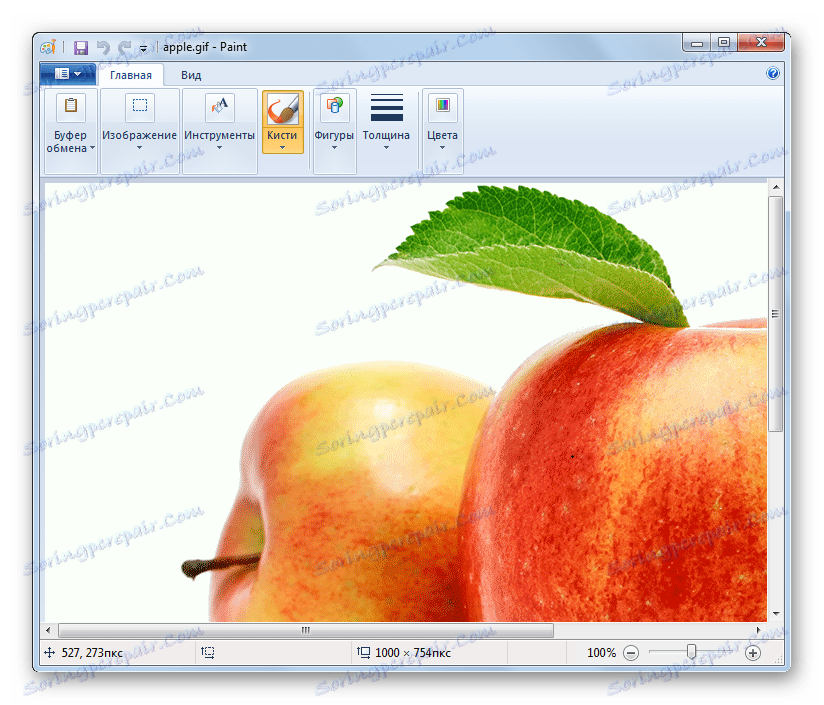Click the zoom slider handle

pos(692,652)
